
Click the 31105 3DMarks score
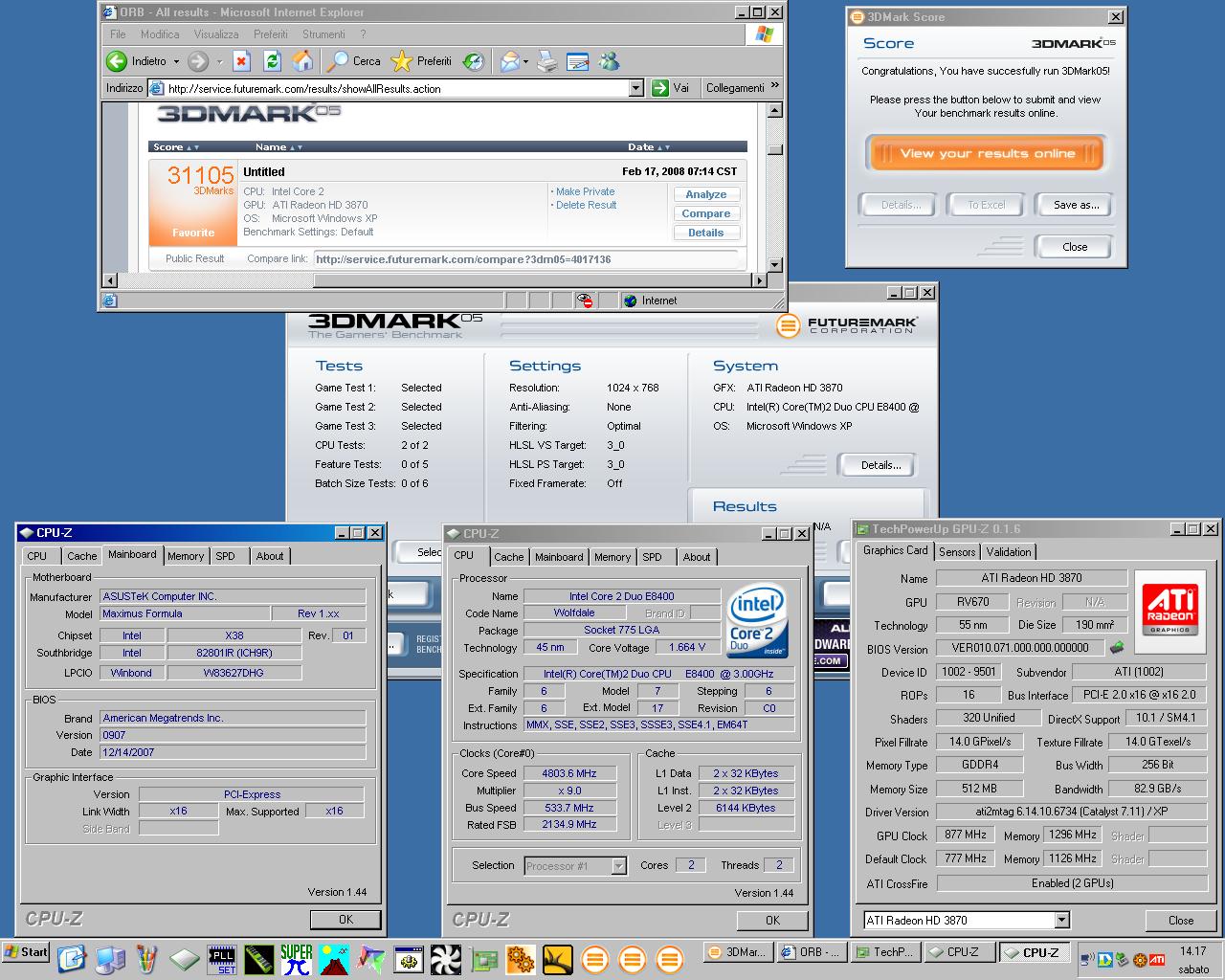(200, 175)
